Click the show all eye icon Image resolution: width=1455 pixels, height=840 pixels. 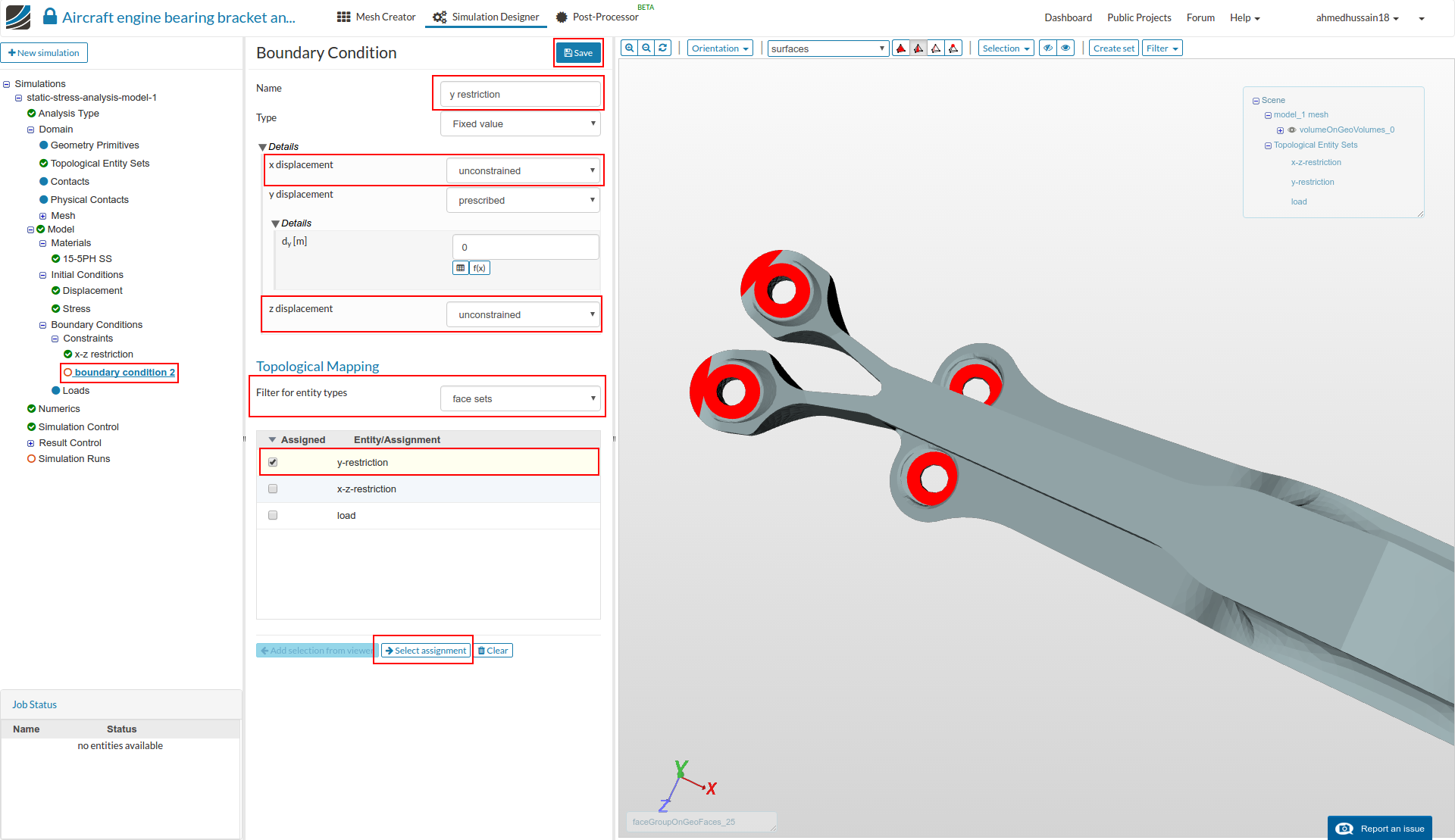1065,48
